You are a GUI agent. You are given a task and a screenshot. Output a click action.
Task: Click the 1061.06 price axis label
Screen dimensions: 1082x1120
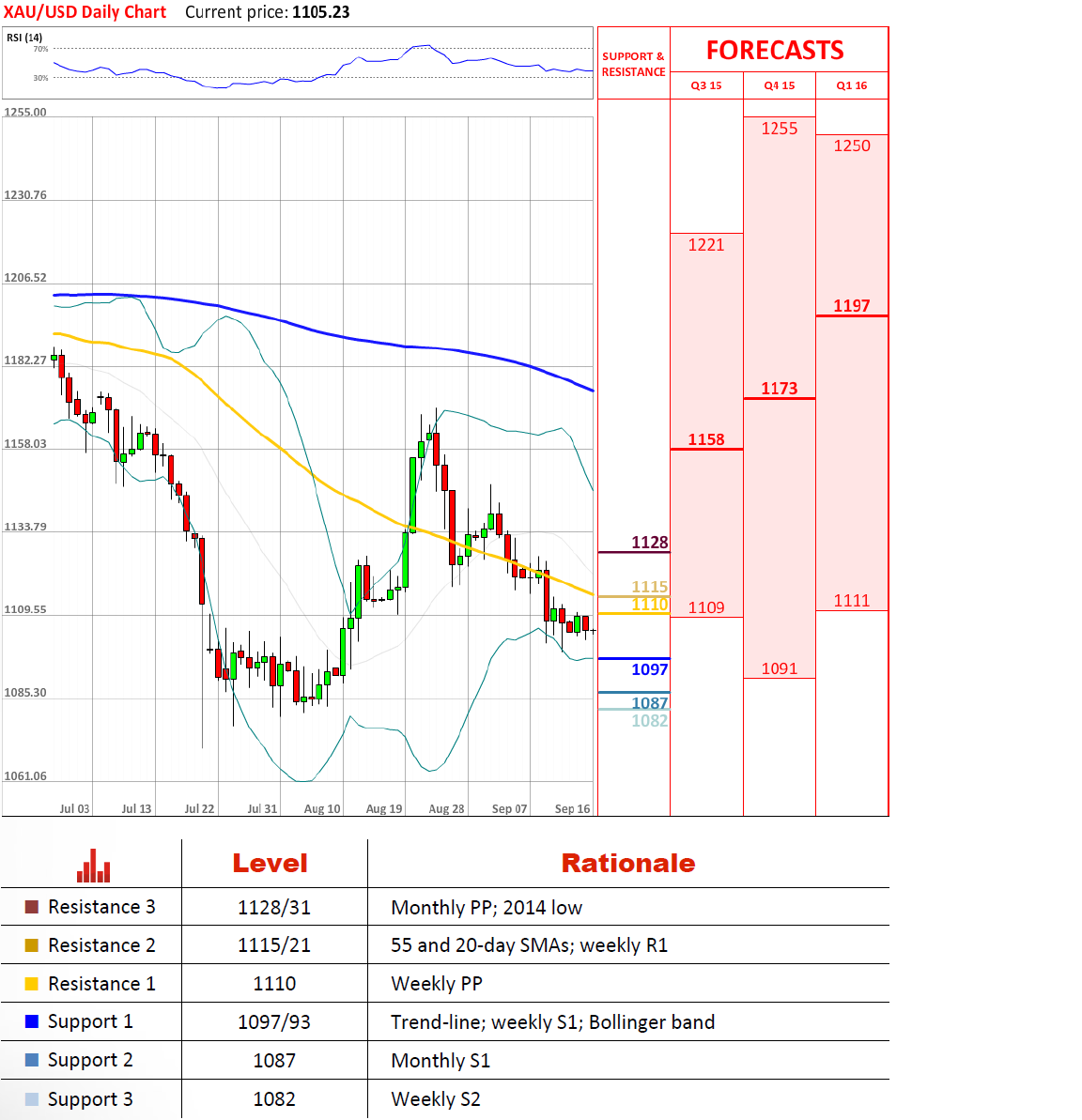[25, 776]
